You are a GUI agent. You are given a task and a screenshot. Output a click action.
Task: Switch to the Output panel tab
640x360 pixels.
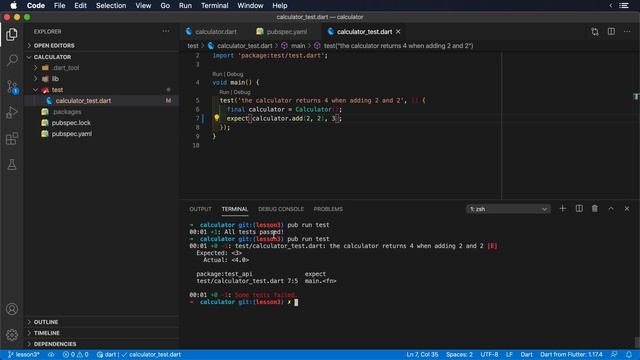pyautogui.click(x=200, y=209)
